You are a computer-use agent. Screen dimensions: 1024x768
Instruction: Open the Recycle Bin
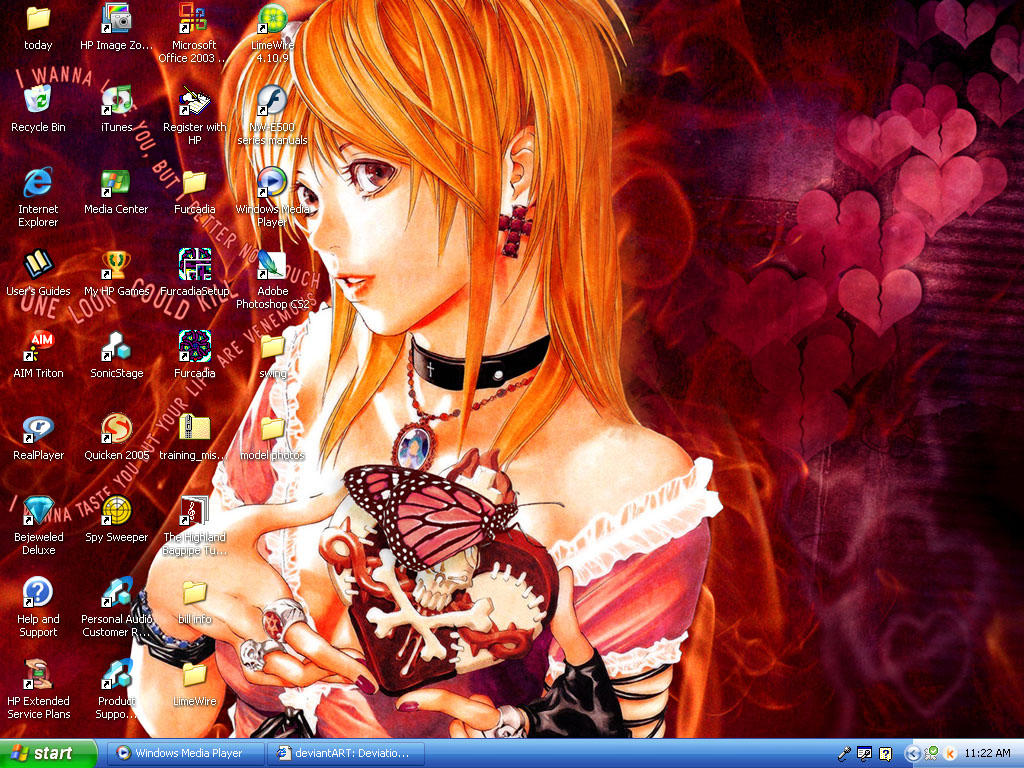click(x=38, y=101)
